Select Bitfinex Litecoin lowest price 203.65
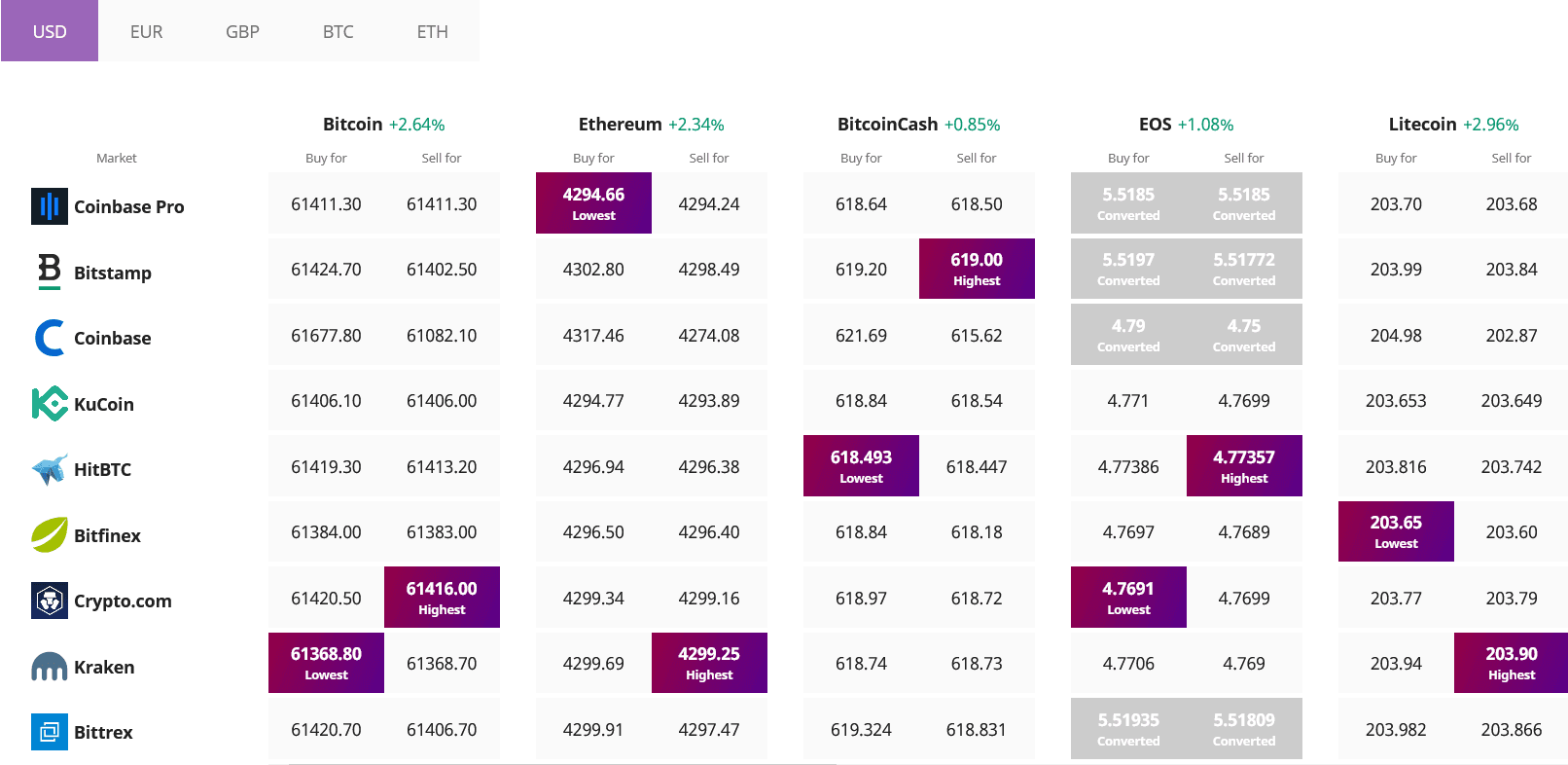1568x765 pixels. click(1396, 531)
